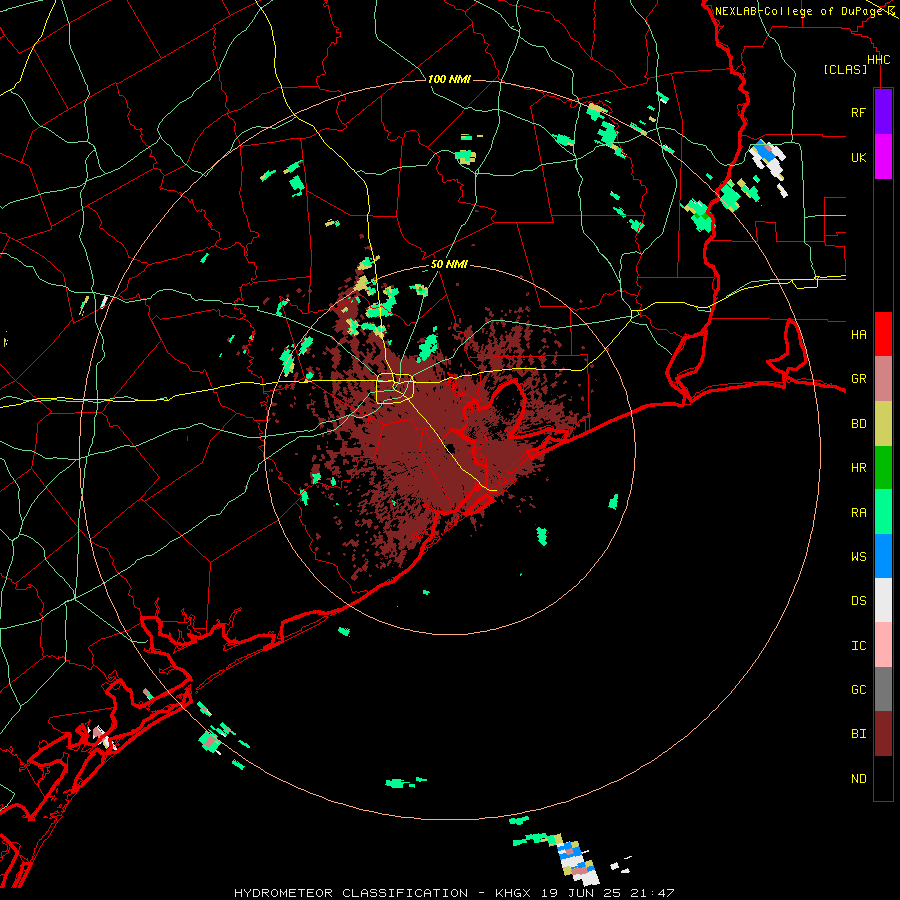Click the 'HHC' product label

point(878,60)
